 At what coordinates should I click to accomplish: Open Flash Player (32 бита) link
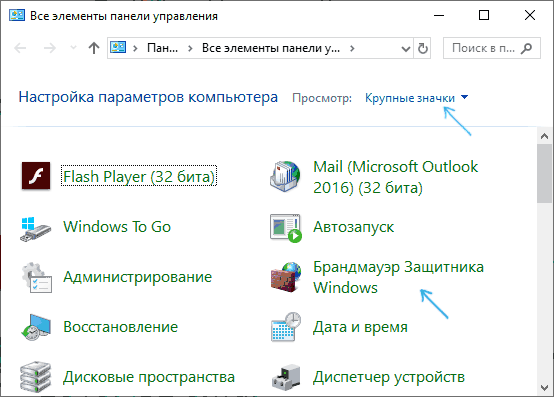[139, 176]
